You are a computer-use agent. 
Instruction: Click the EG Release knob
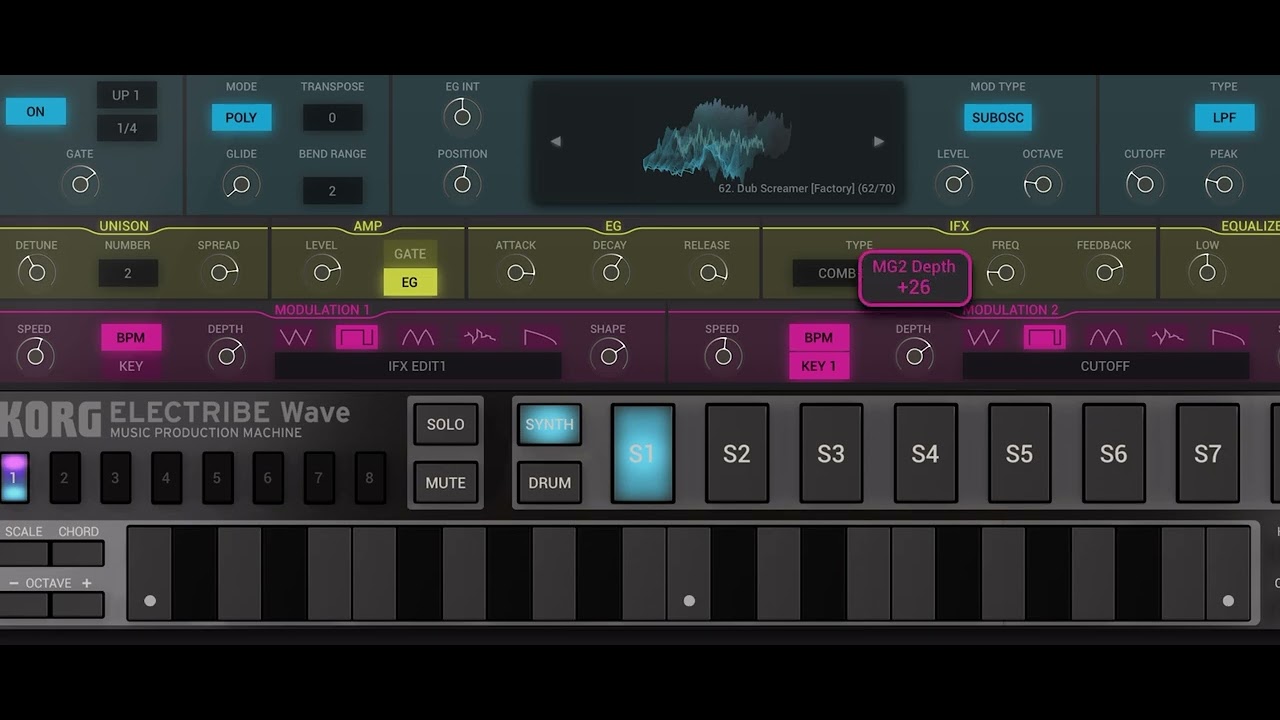(706, 271)
